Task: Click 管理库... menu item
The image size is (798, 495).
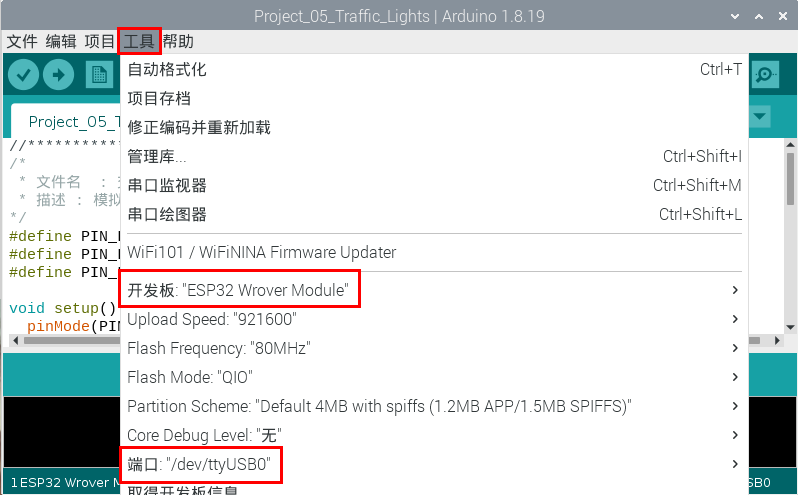Action: [157, 157]
